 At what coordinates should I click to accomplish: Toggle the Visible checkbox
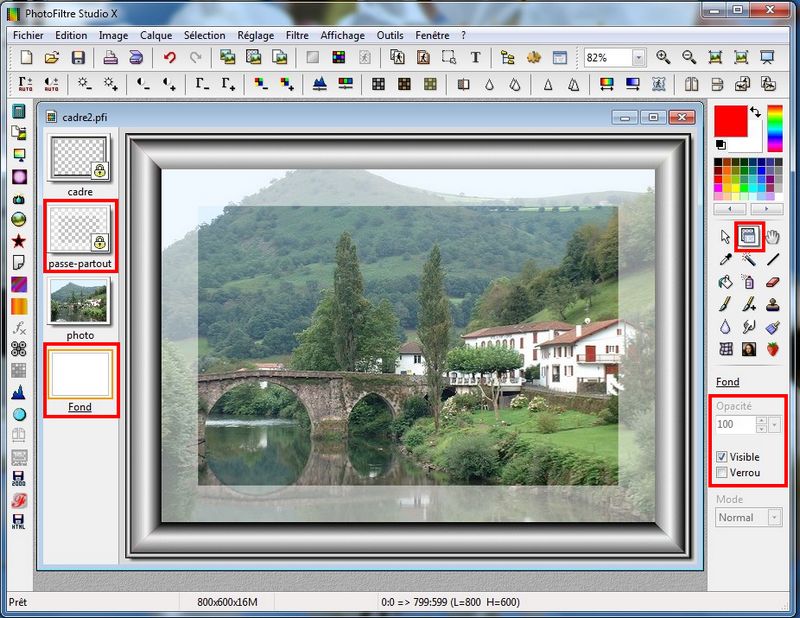[x=721, y=457]
